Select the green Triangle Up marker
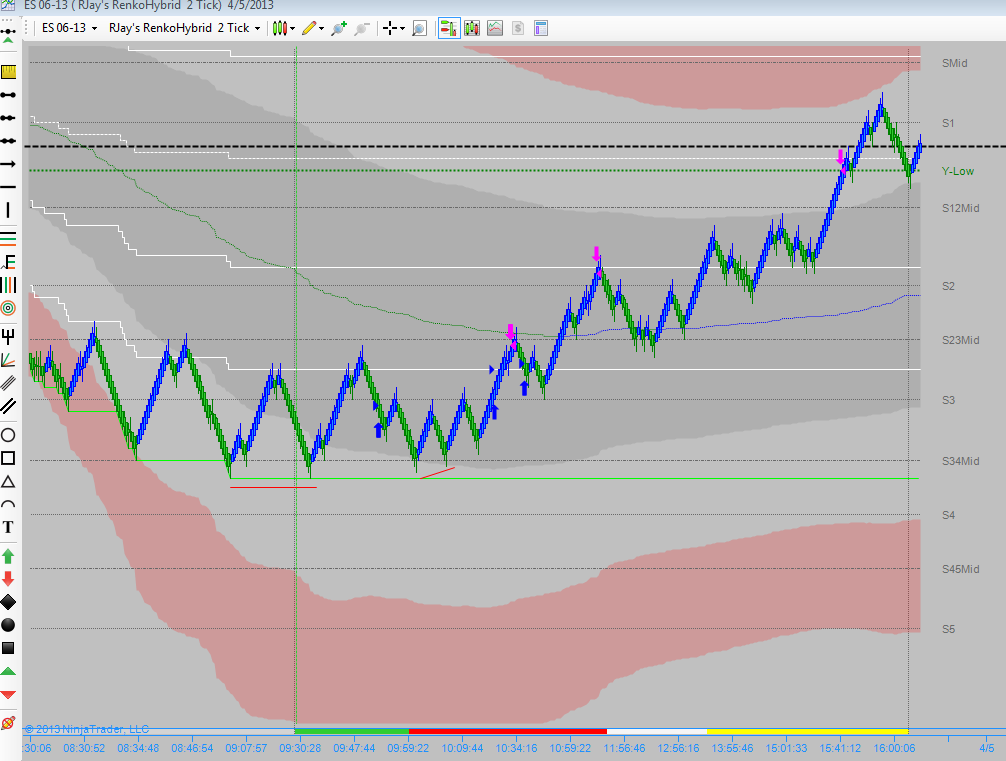 (8, 671)
